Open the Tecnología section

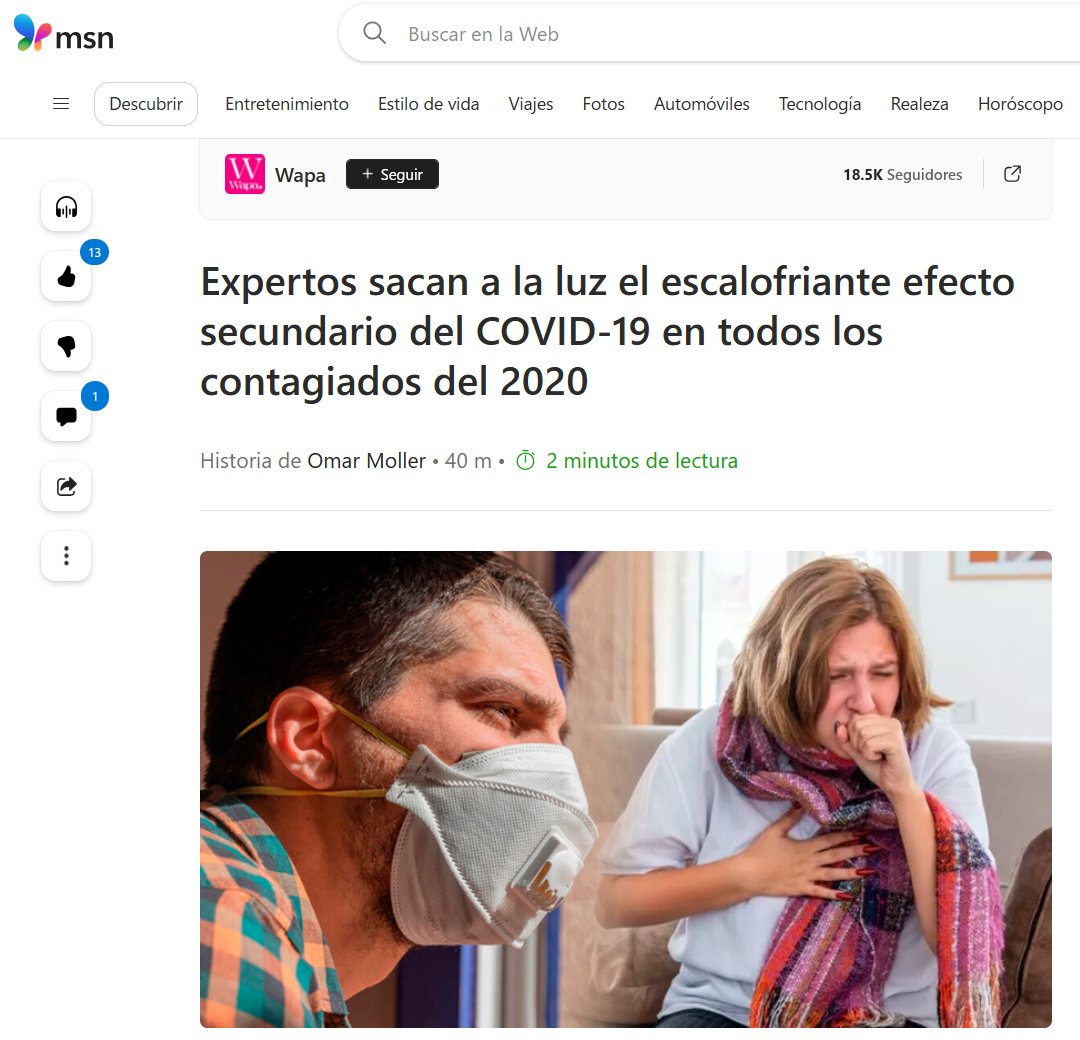tap(820, 104)
